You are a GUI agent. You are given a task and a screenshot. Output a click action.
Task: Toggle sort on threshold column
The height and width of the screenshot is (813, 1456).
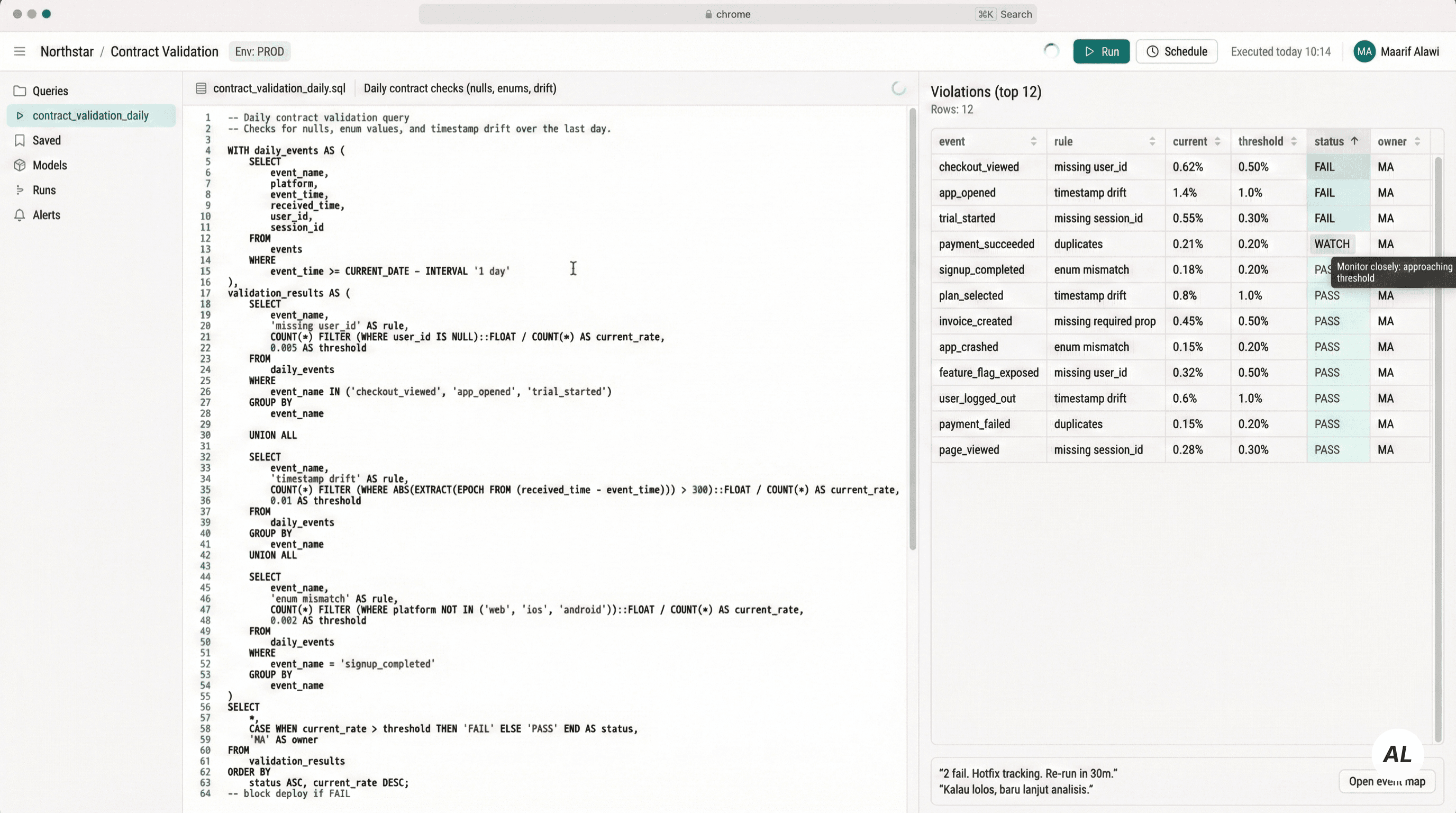1293,141
